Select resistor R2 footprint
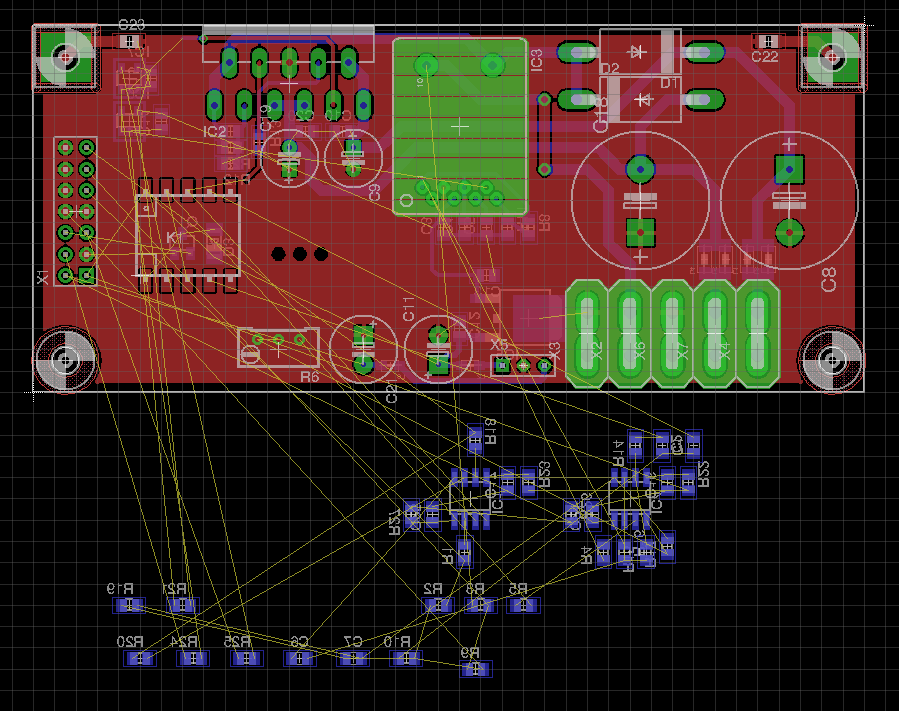The image size is (899, 711). click(437, 605)
